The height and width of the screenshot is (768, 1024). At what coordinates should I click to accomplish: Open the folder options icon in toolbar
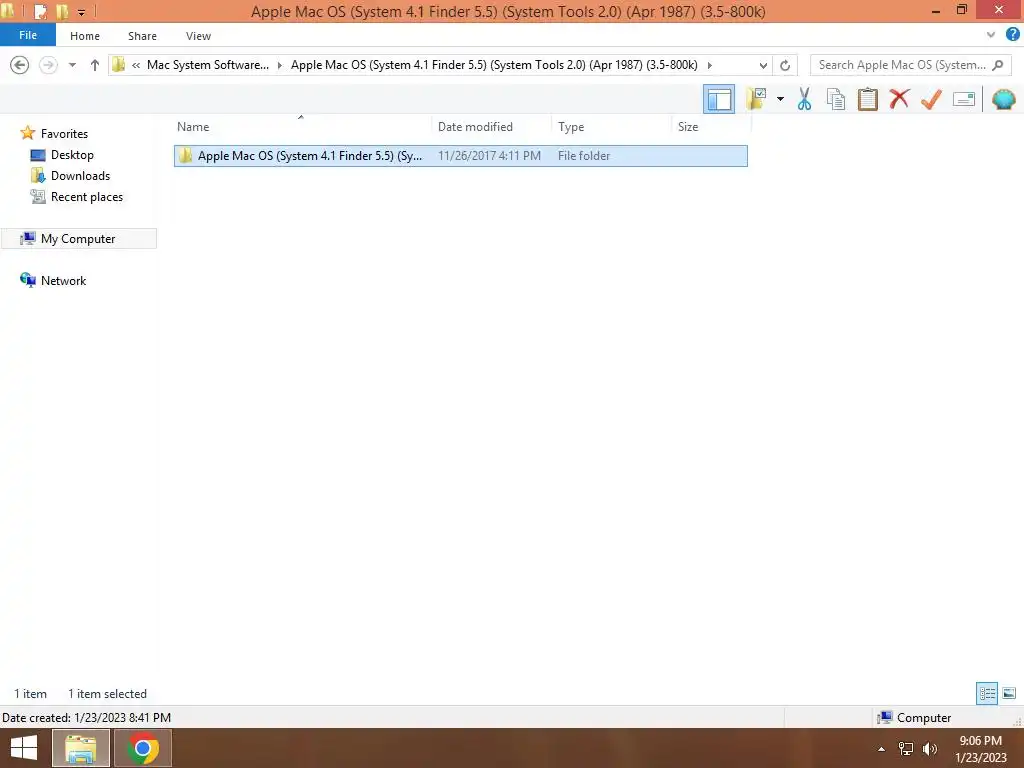coord(756,99)
